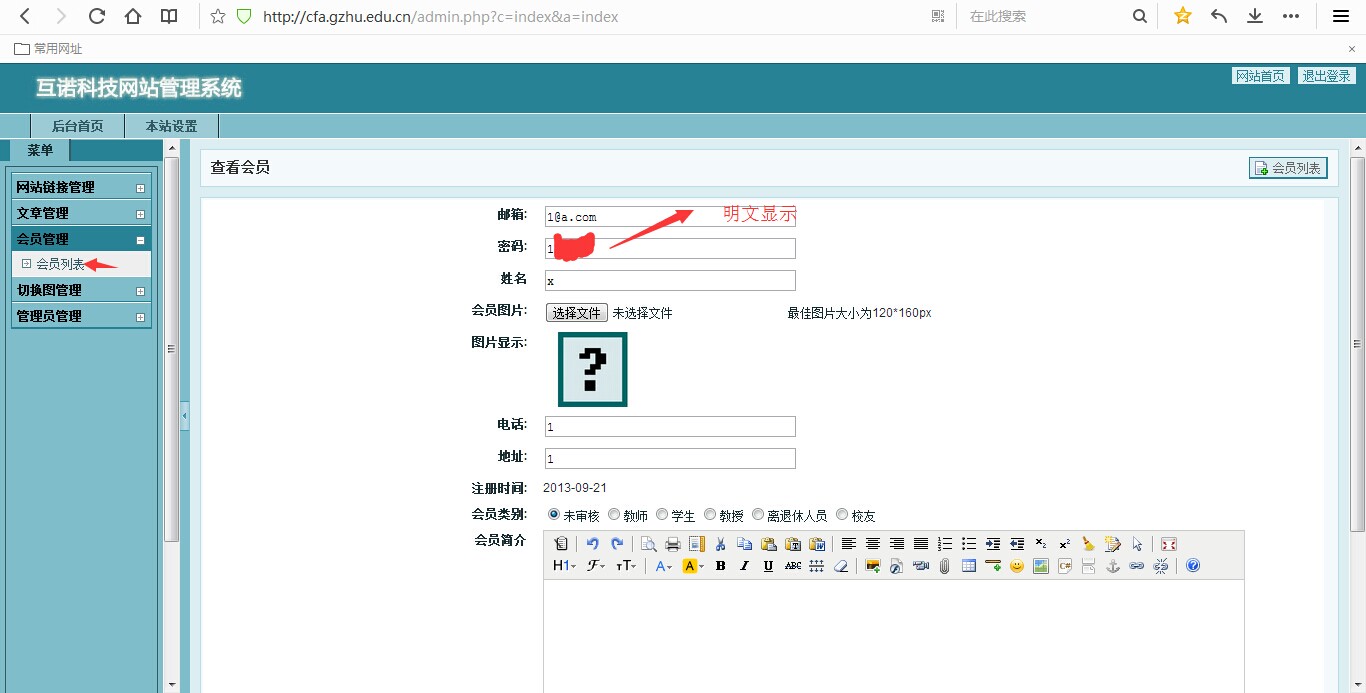The width and height of the screenshot is (1366, 693).
Task: Open the H1 heading format dropdown
Action: [565, 566]
